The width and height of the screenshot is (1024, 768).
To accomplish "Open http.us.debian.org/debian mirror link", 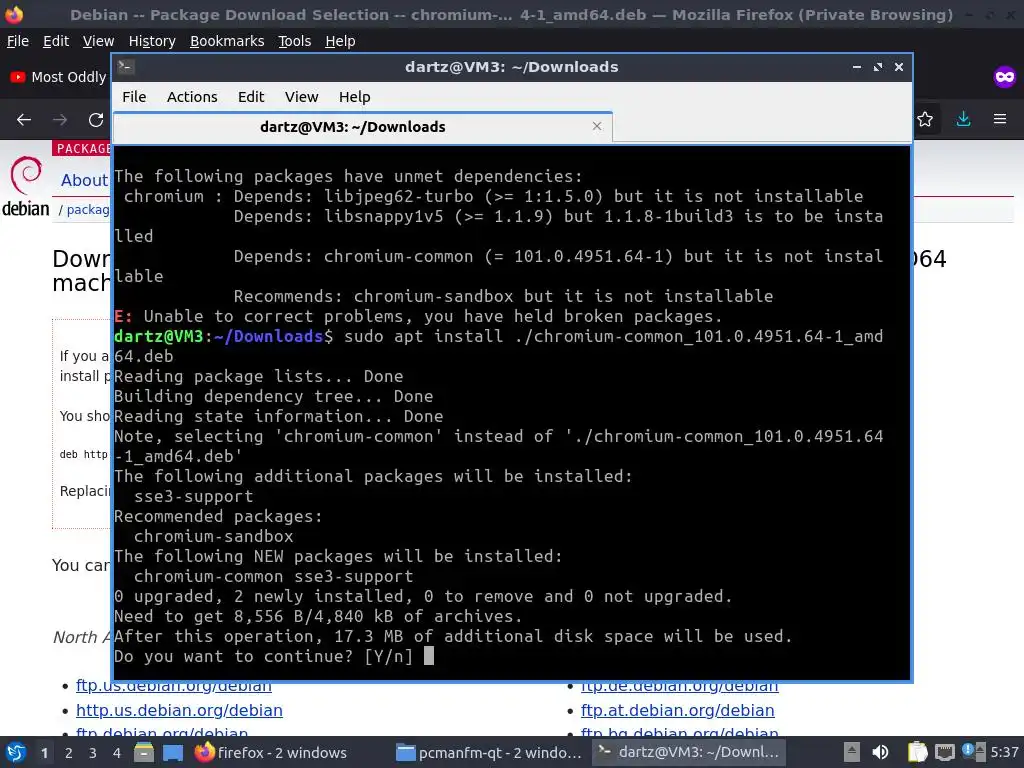I will (179, 710).
